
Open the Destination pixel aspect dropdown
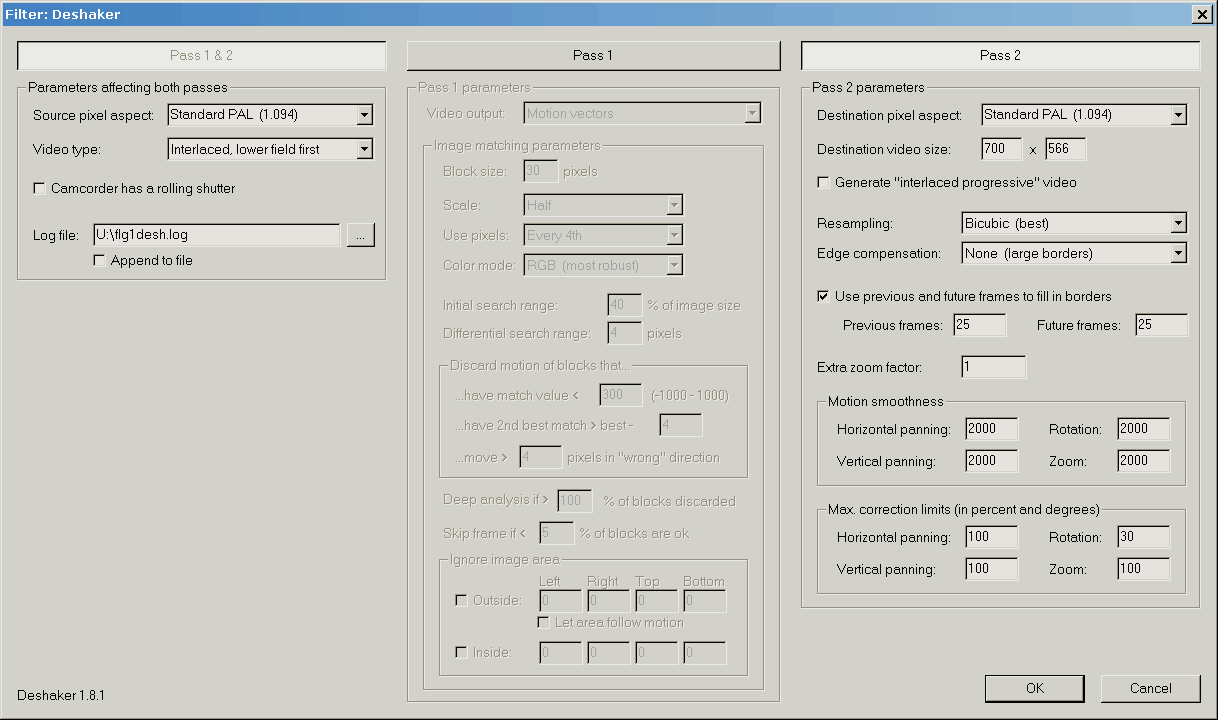coord(1178,115)
